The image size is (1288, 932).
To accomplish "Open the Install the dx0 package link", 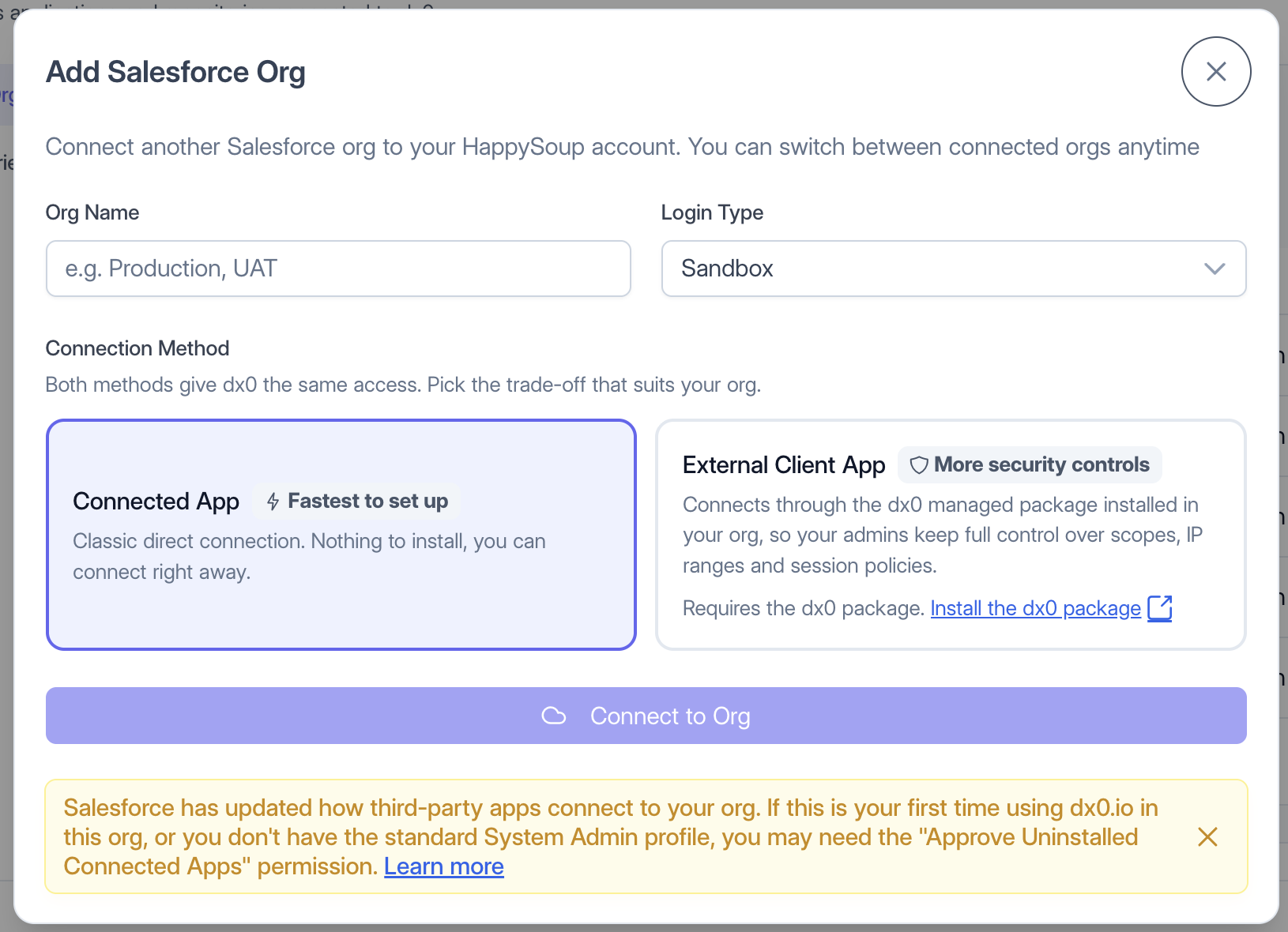I will (1036, 608).
